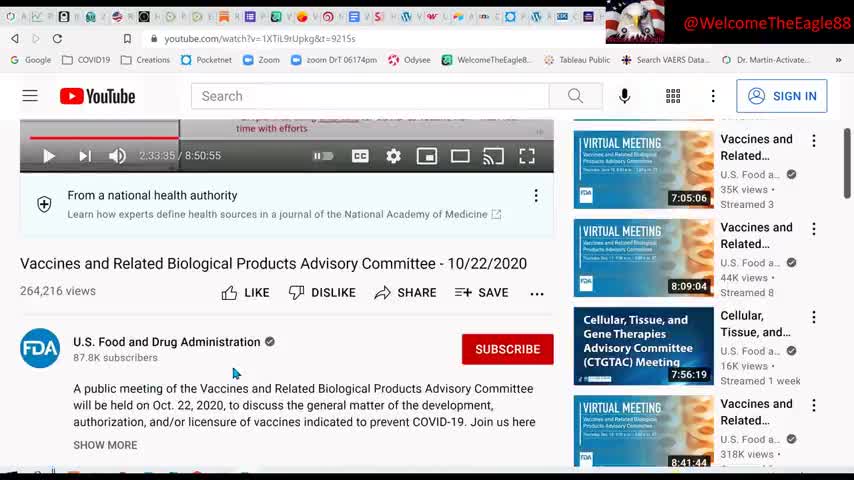
Task: Enter full screen mode
Action: [527, 156]
